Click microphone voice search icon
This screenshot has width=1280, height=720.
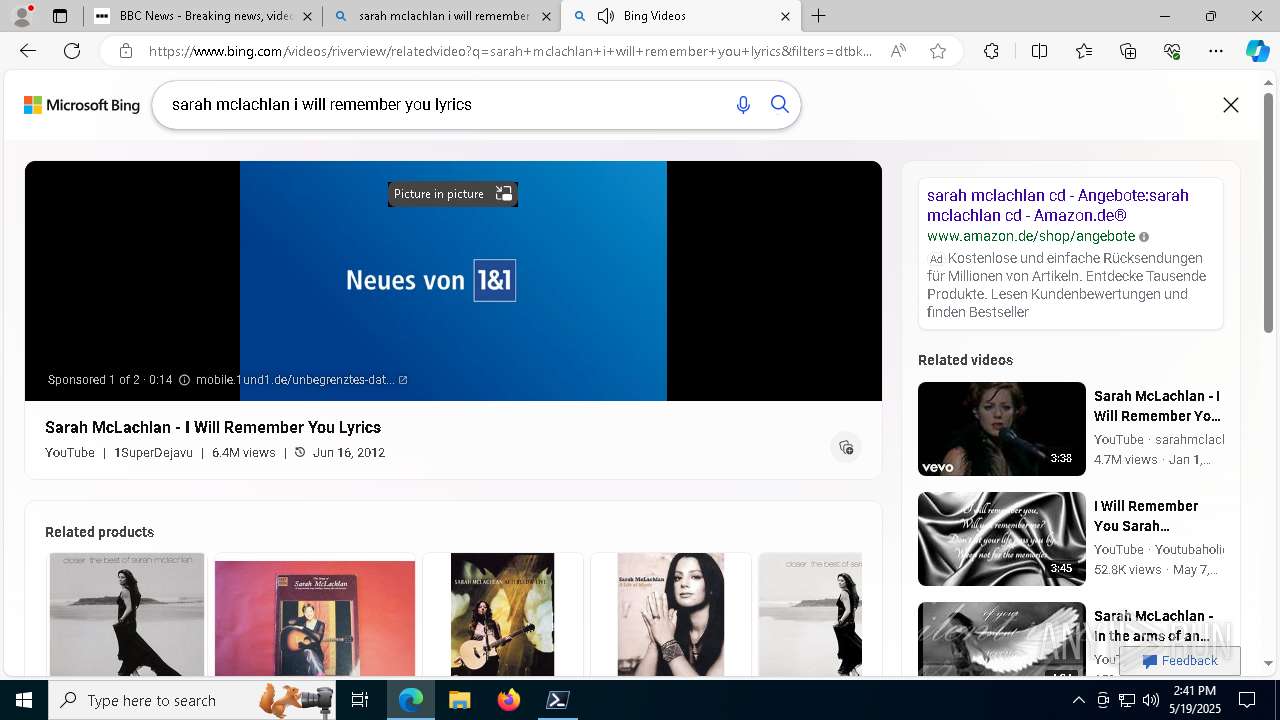pos(743,105)
